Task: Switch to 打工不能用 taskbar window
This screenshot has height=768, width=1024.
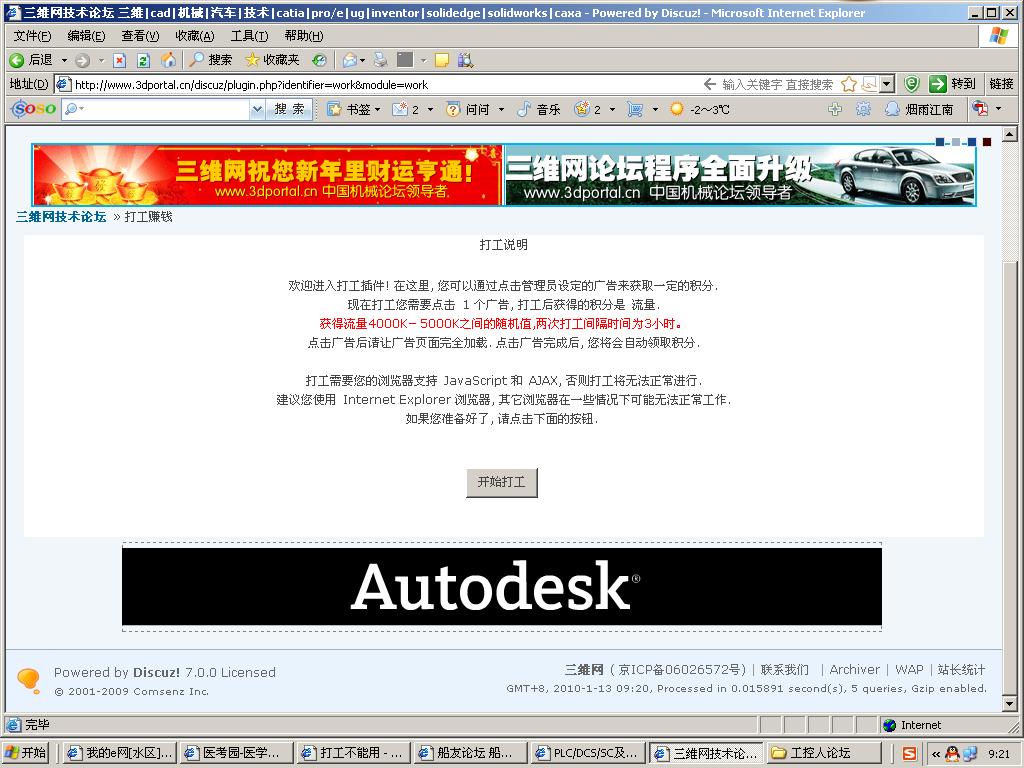Action: [x=352, y=753]
